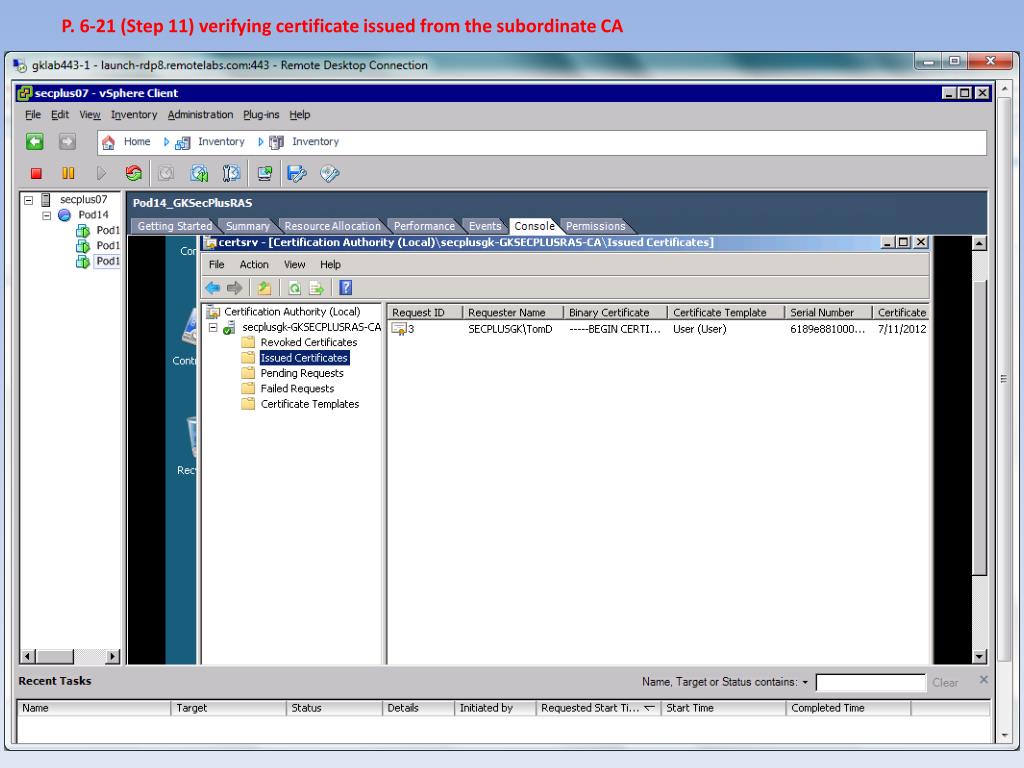Click the green play power-on icon
1024x768 pixels.
tap(101, 173)
